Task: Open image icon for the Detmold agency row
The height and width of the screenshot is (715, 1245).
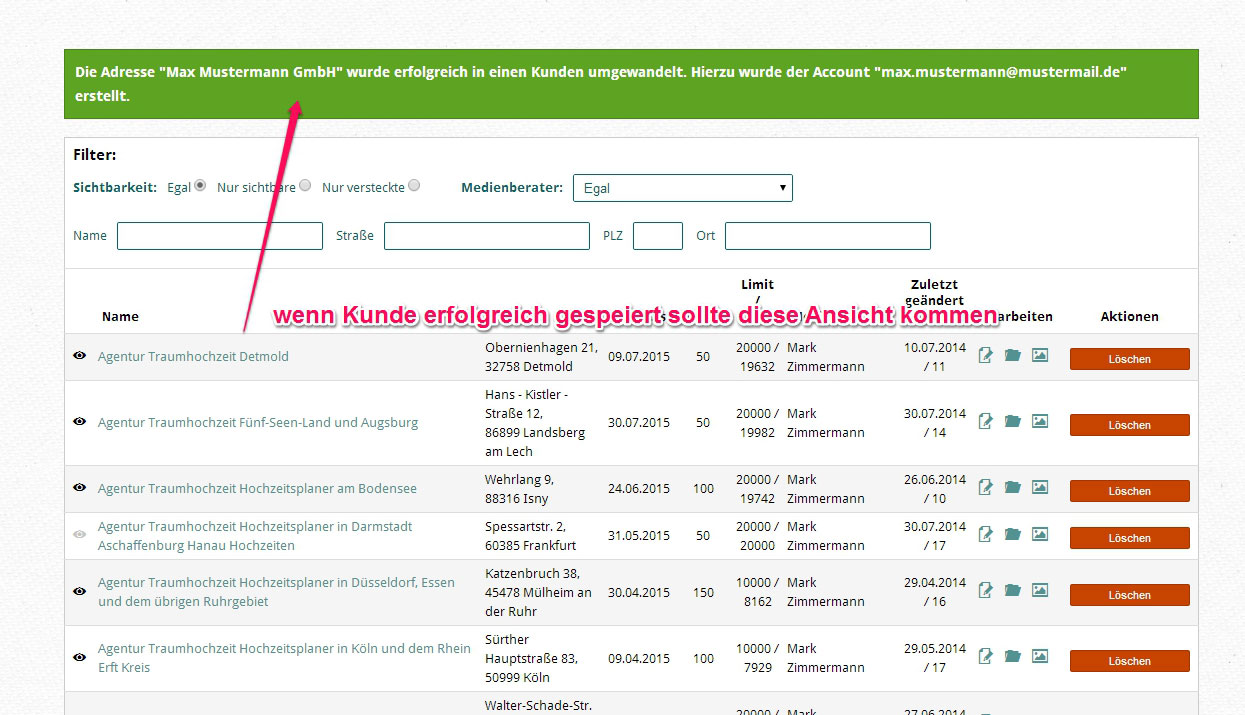Action: point(1040,356)
